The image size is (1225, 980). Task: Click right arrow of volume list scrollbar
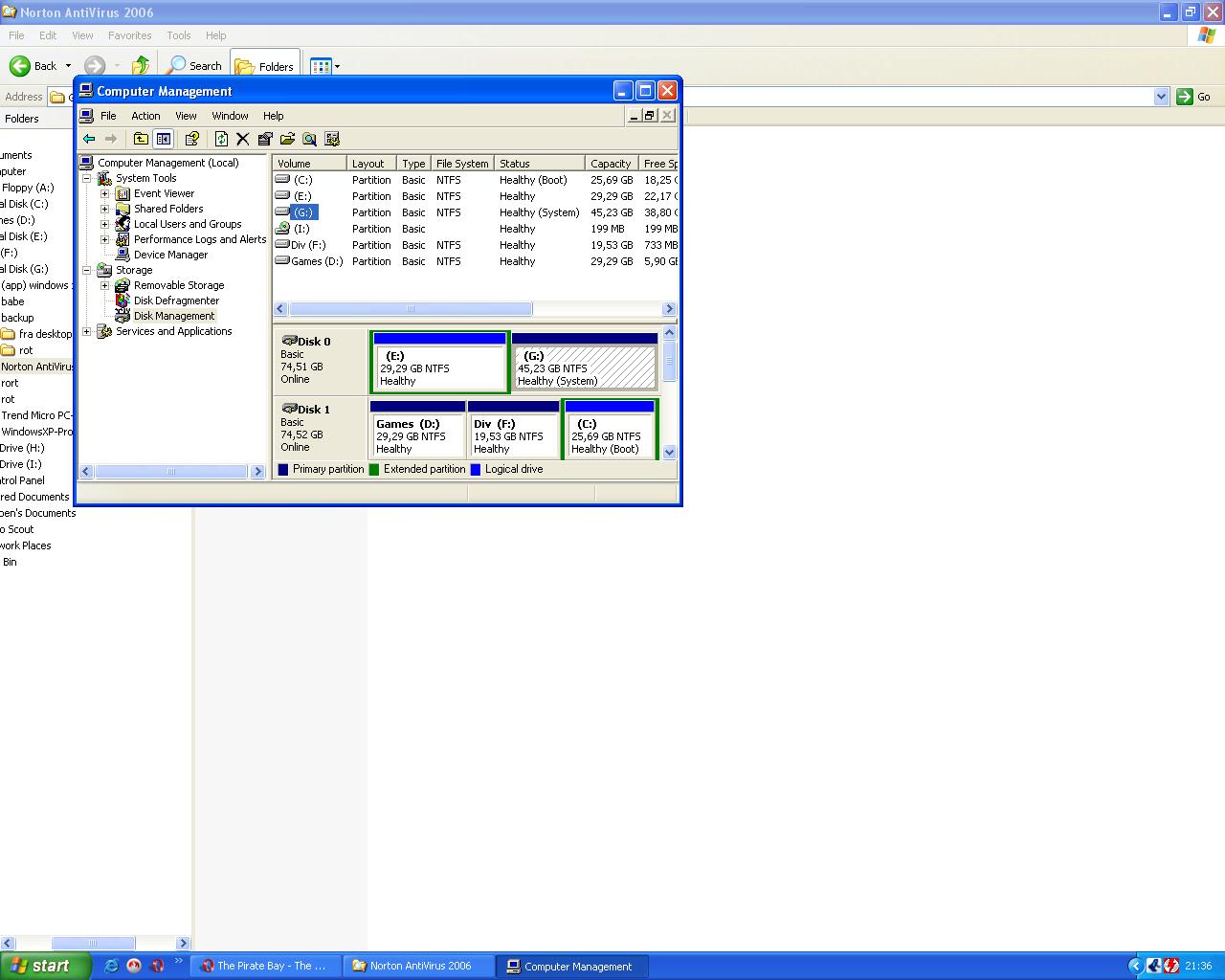[669, 309]
